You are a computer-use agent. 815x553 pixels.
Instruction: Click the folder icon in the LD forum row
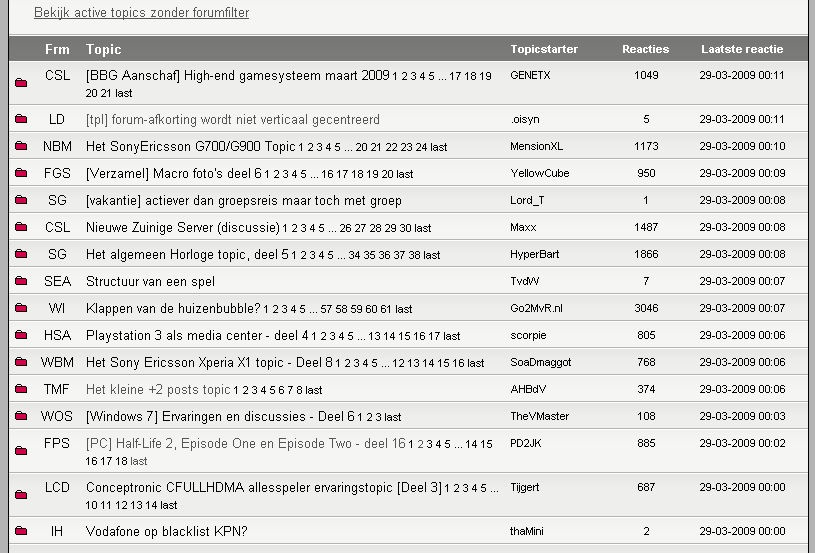click(20, 119)
